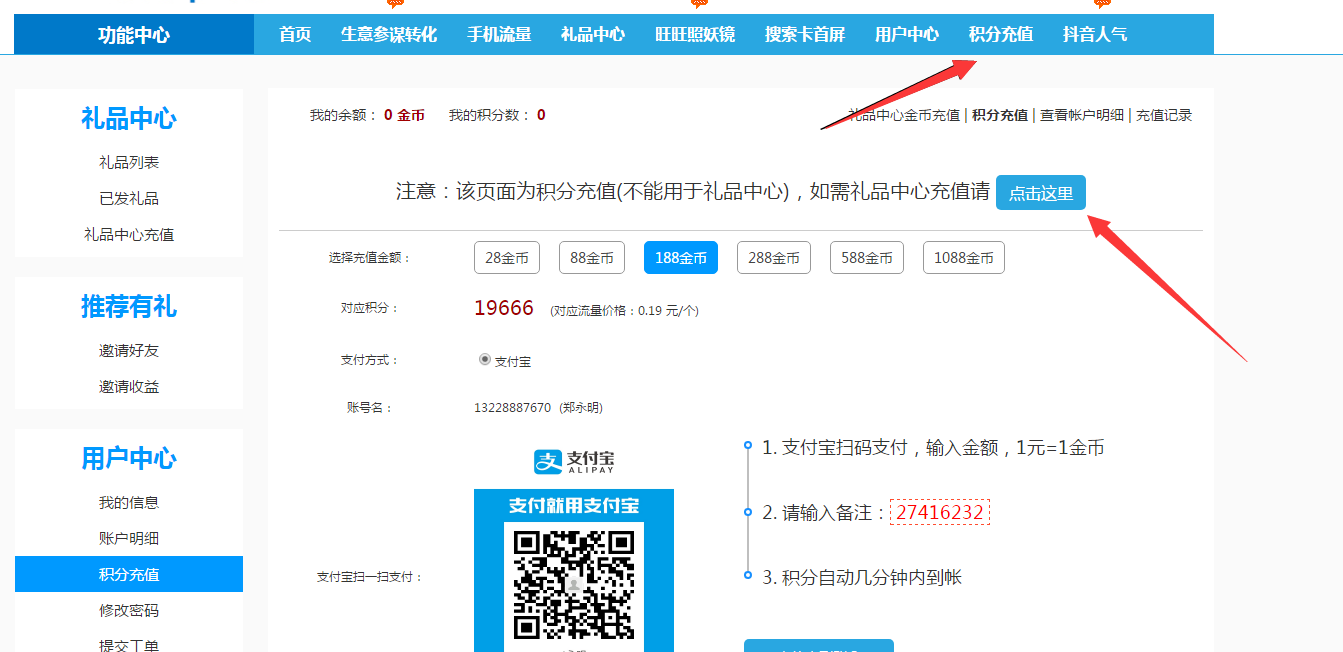Image resolution: width=1343 pixels, height=652 pixels.
Task: Open 我的信息 in sidebar
Action: 129,502
